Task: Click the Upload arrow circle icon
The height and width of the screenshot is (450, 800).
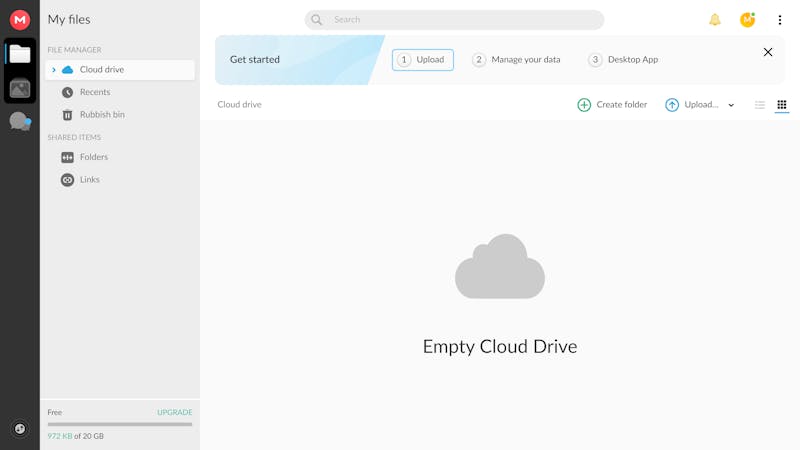Action: [672, 105]
